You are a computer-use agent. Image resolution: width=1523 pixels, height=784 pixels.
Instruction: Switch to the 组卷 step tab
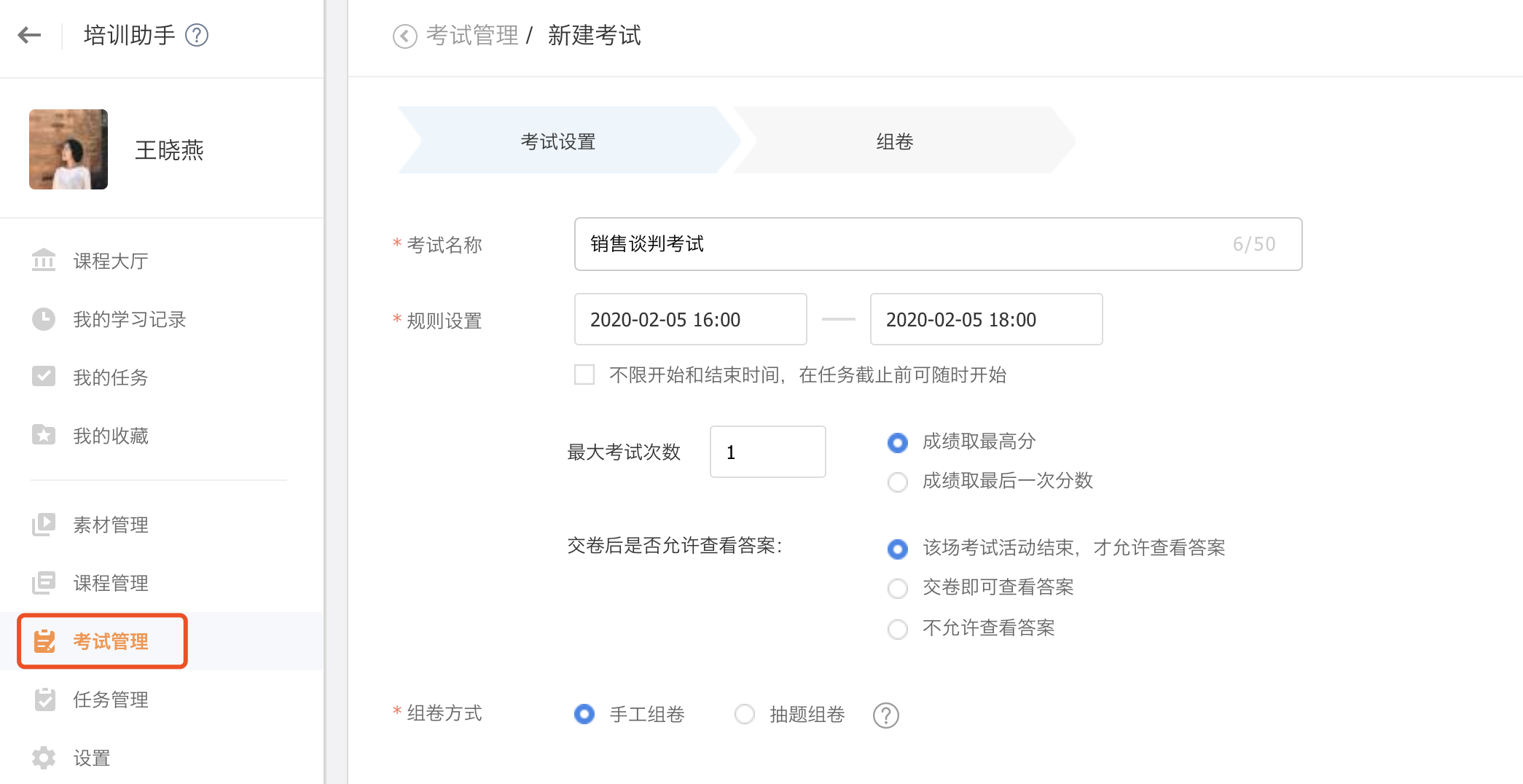[x=895, y=141]
